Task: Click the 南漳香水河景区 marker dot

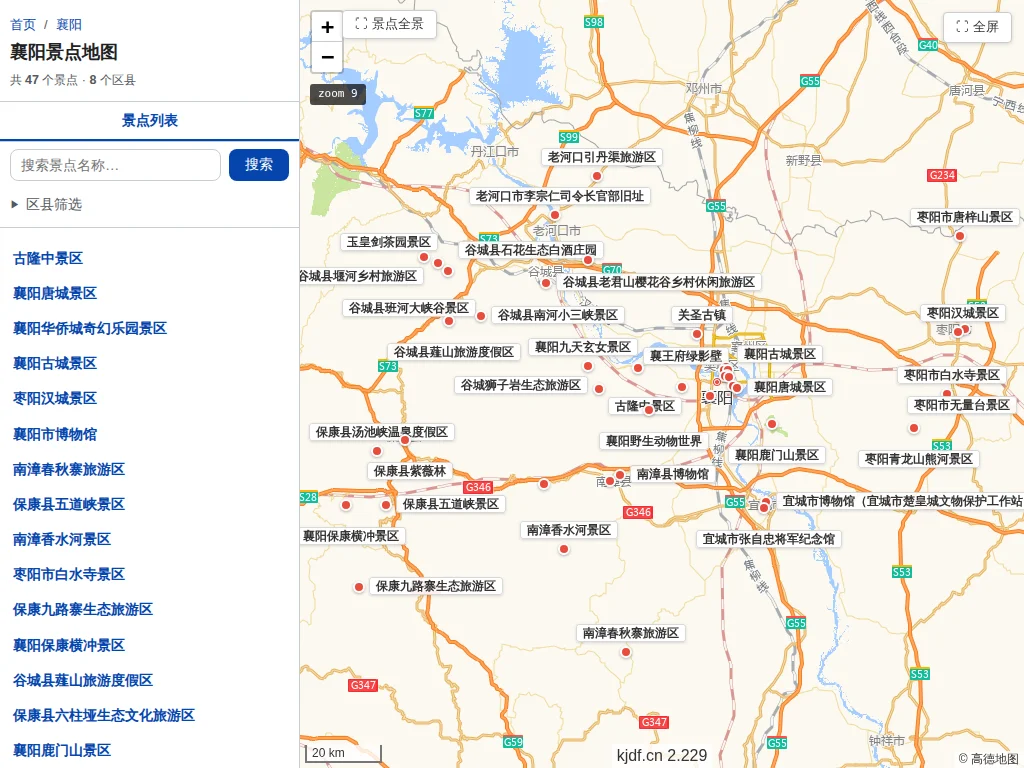Action: (564, 549)
